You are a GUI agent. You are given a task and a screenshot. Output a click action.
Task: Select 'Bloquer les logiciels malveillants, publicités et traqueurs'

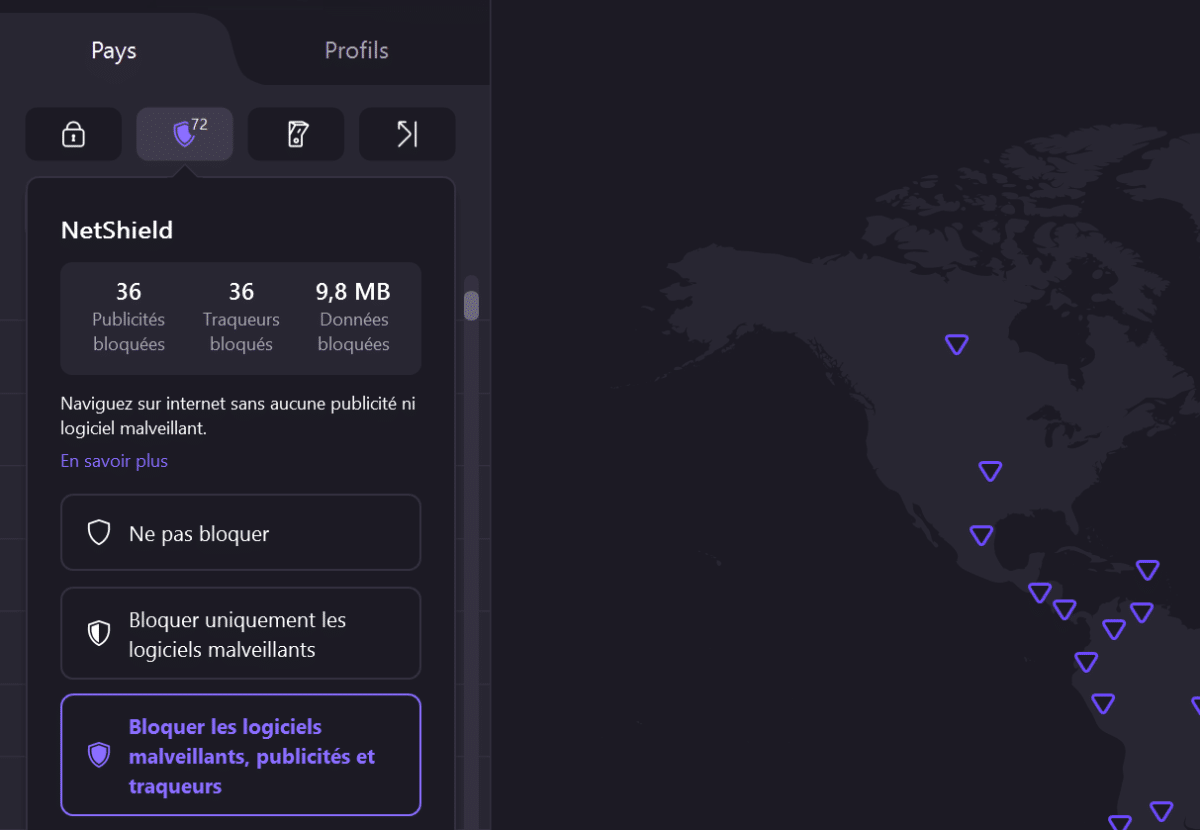click(x=241, y=755)
